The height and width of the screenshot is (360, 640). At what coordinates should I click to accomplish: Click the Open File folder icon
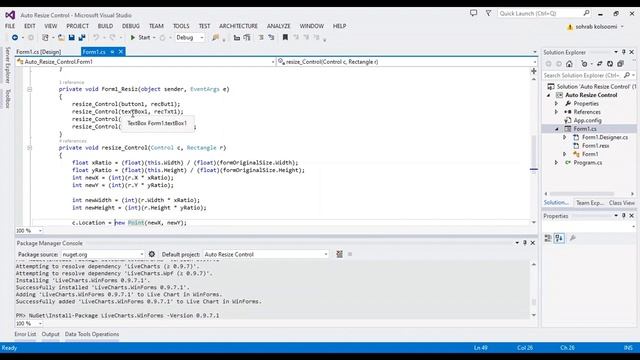61,38
